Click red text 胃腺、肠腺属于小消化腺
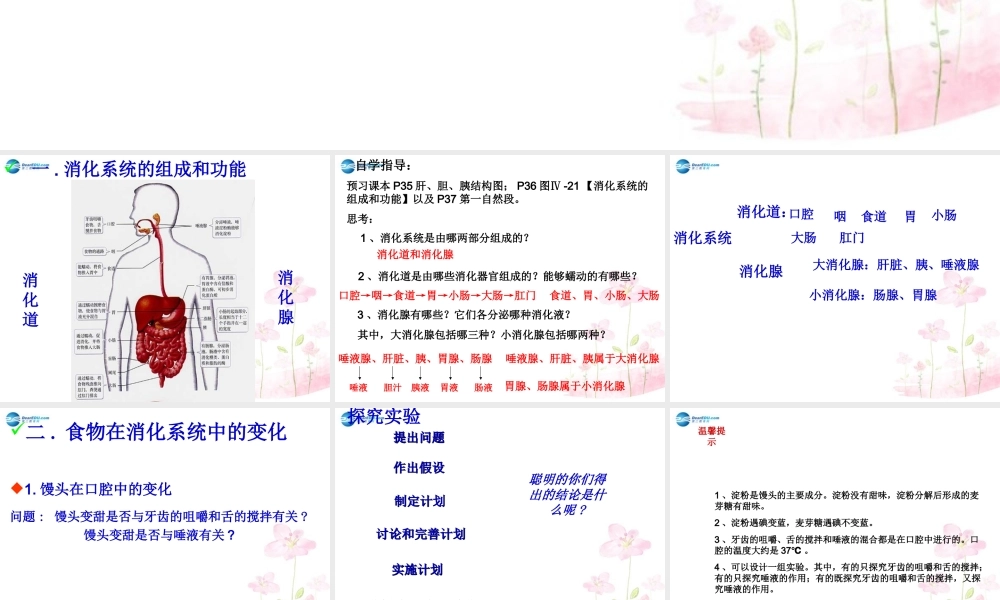Screen dimensions: 1000x600 (x=564, y=386)
